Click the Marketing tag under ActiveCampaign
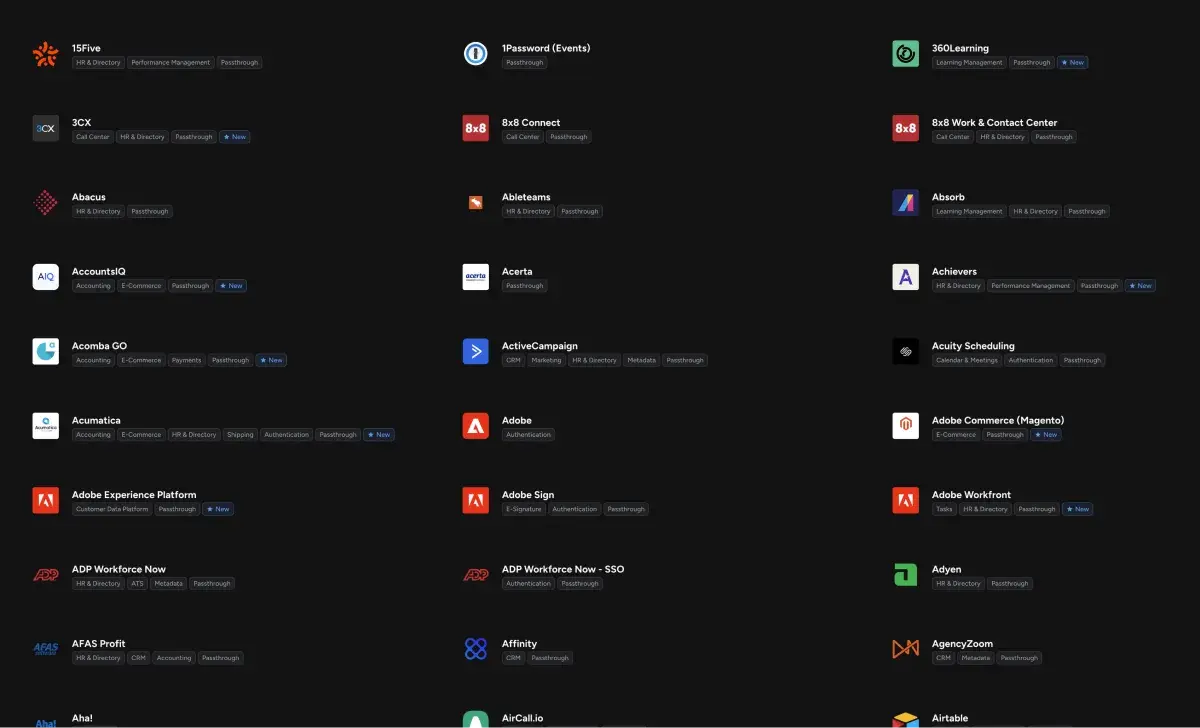1200x728 pixels. coord(547,360)
